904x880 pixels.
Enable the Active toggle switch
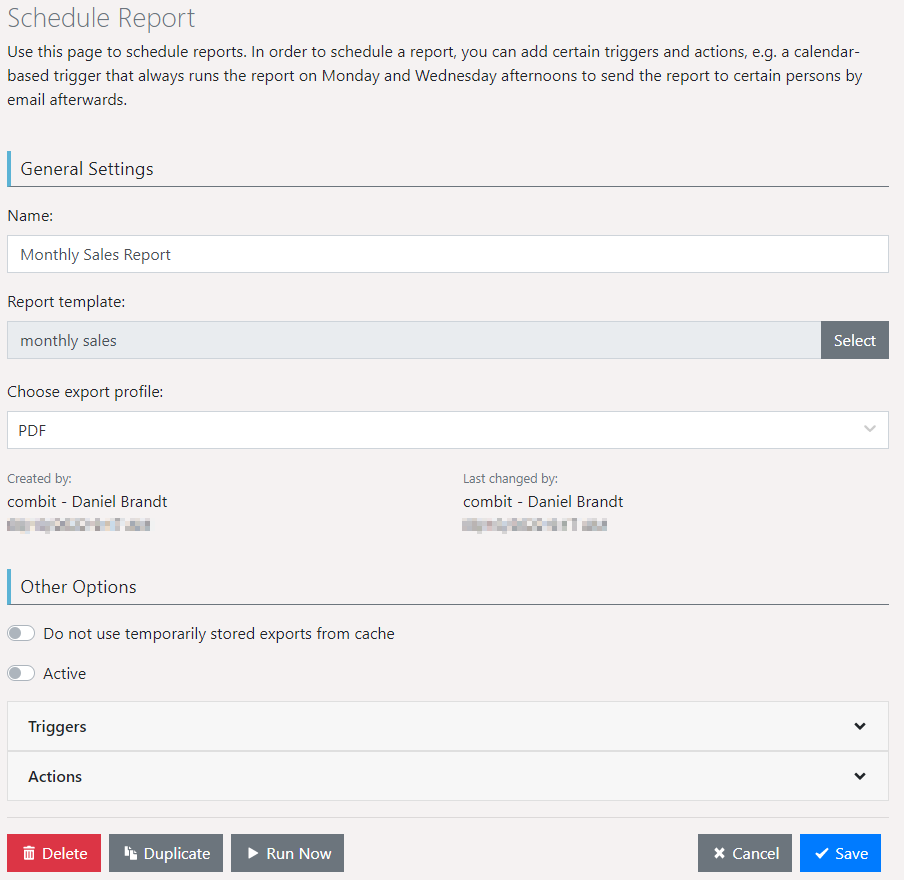click(21, 674)
